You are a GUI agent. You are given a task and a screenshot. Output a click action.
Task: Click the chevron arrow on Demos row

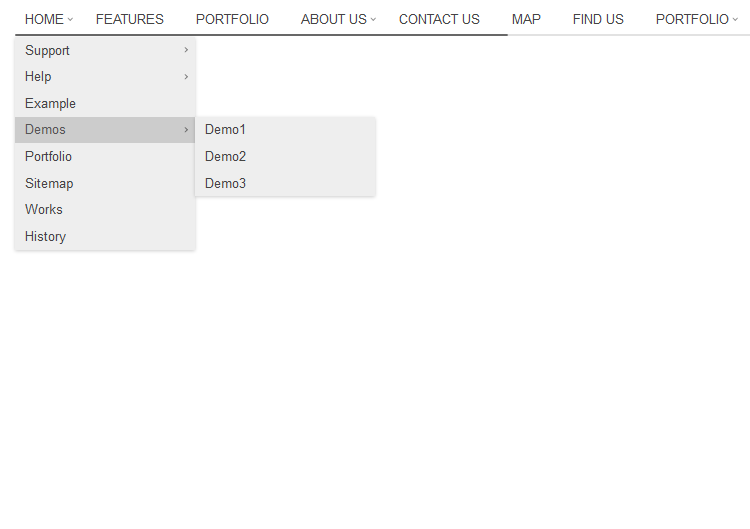186,130
